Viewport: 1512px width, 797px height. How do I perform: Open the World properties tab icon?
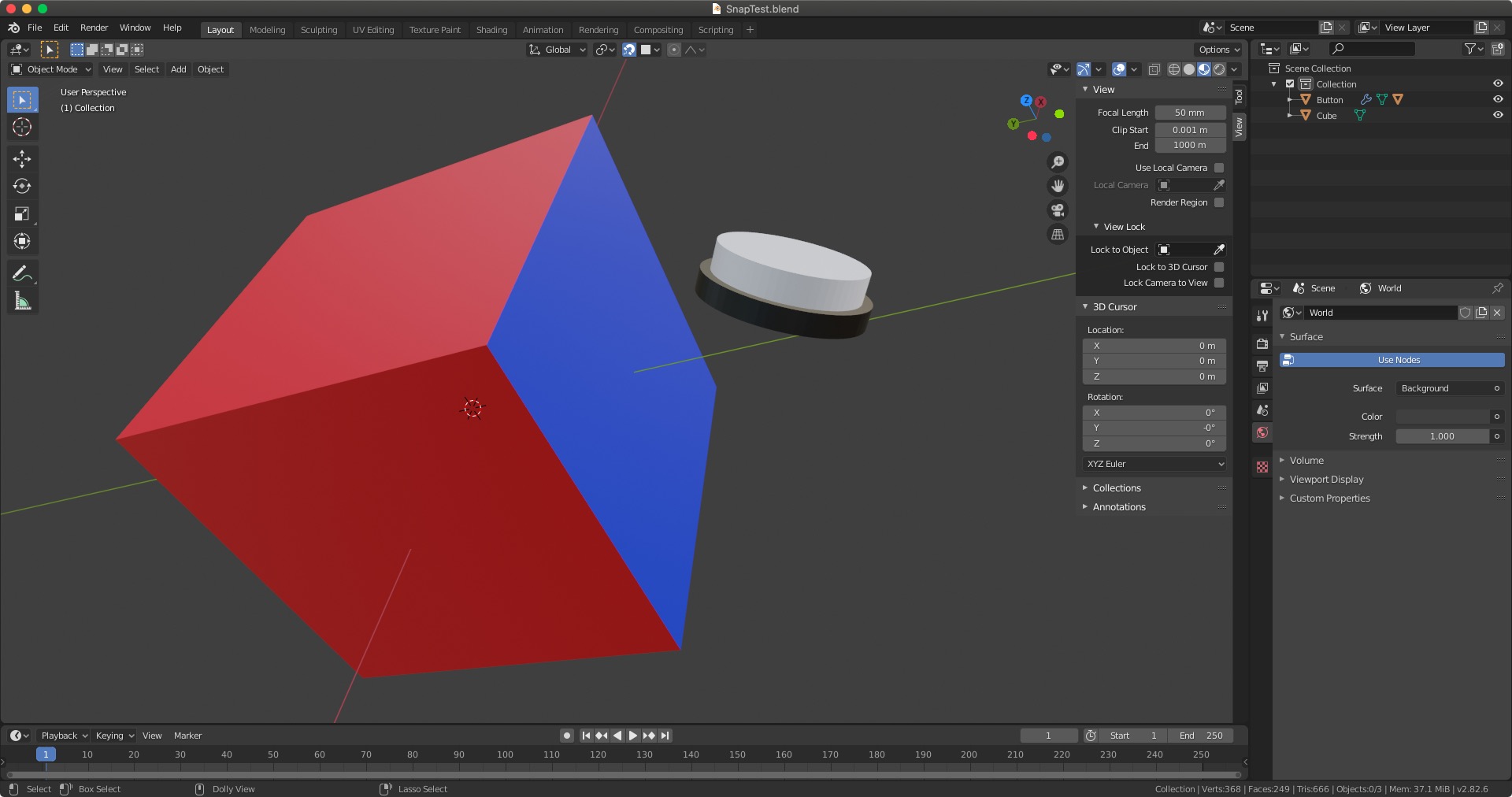click(1262, 432)
